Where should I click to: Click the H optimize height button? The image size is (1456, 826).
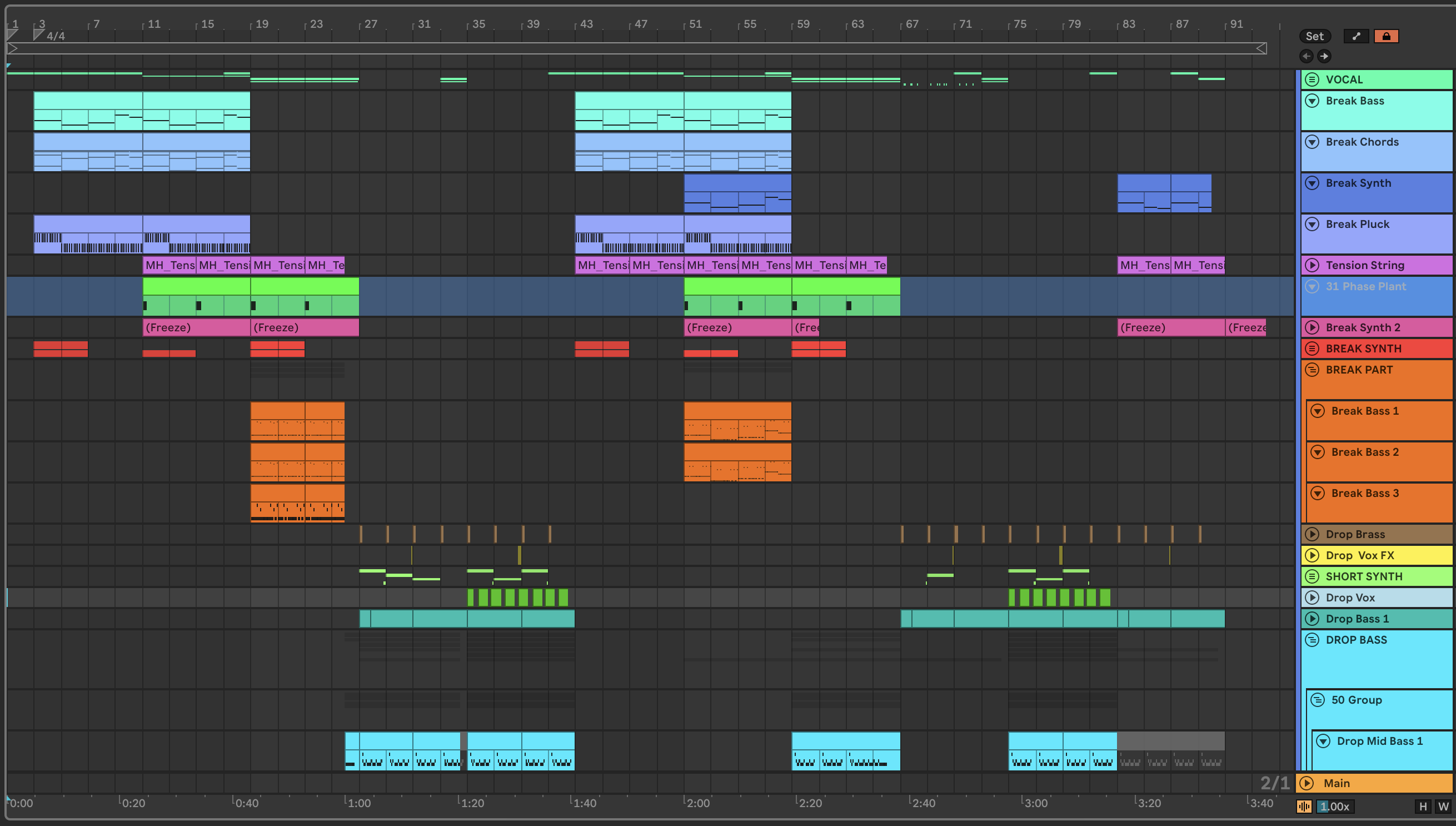coord(1423,806)
